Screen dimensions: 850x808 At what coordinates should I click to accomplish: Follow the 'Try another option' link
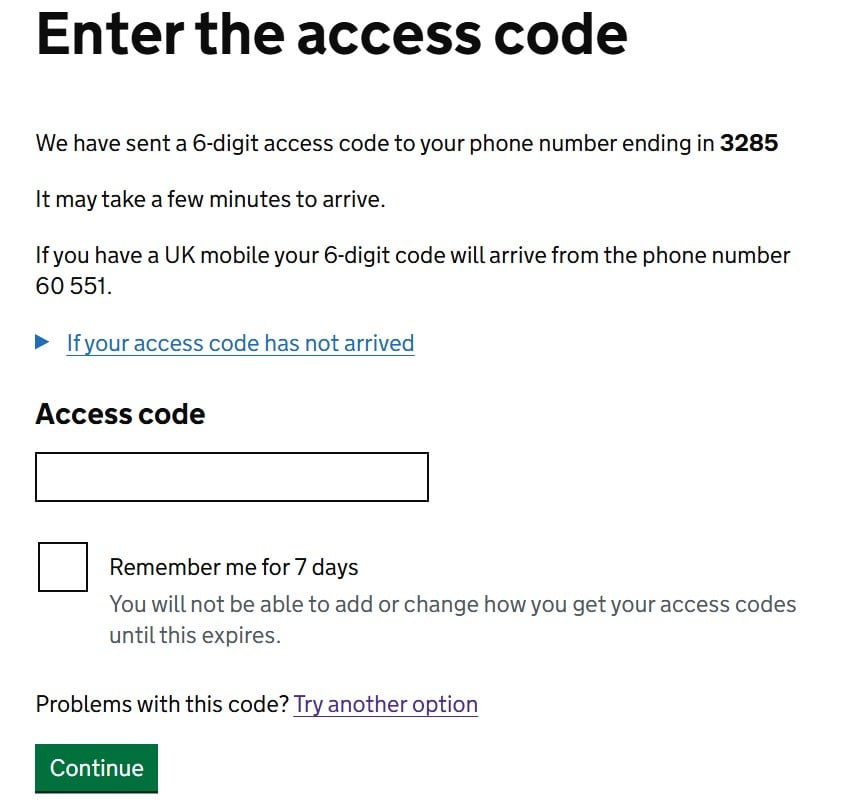(385, 704)
